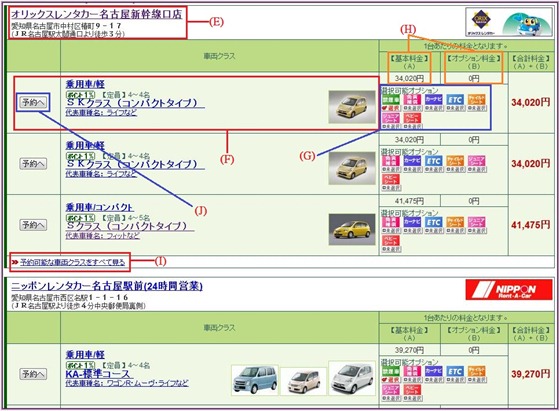Click ベビーシート icon in the topmost SK class row

pos(412,118)
